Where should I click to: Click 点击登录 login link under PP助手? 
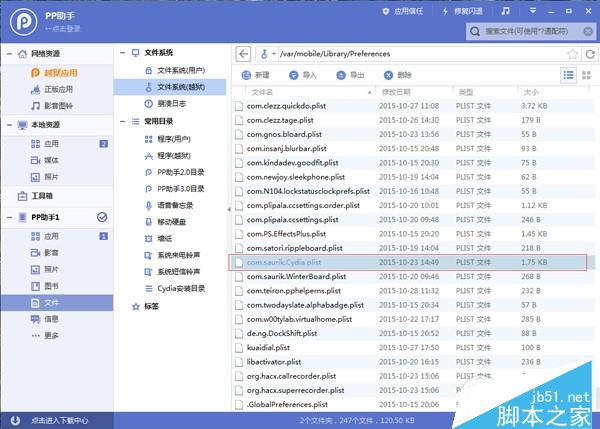coord(63,29)
